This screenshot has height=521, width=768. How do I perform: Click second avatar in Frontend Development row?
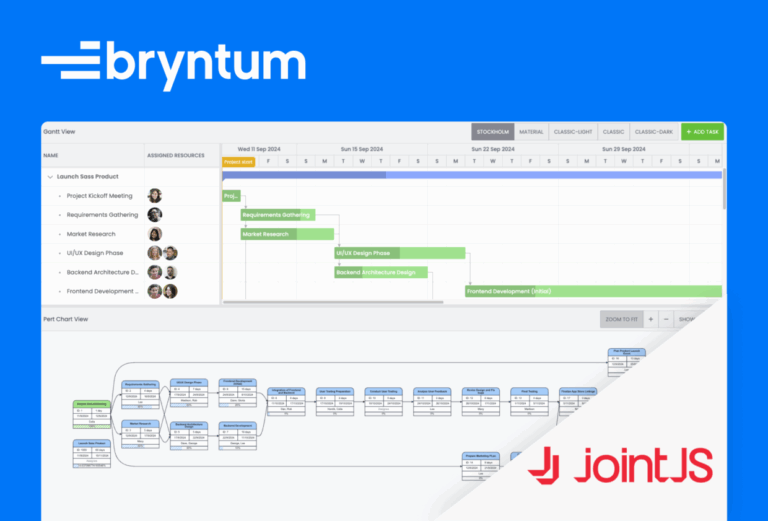pos(170,291)
